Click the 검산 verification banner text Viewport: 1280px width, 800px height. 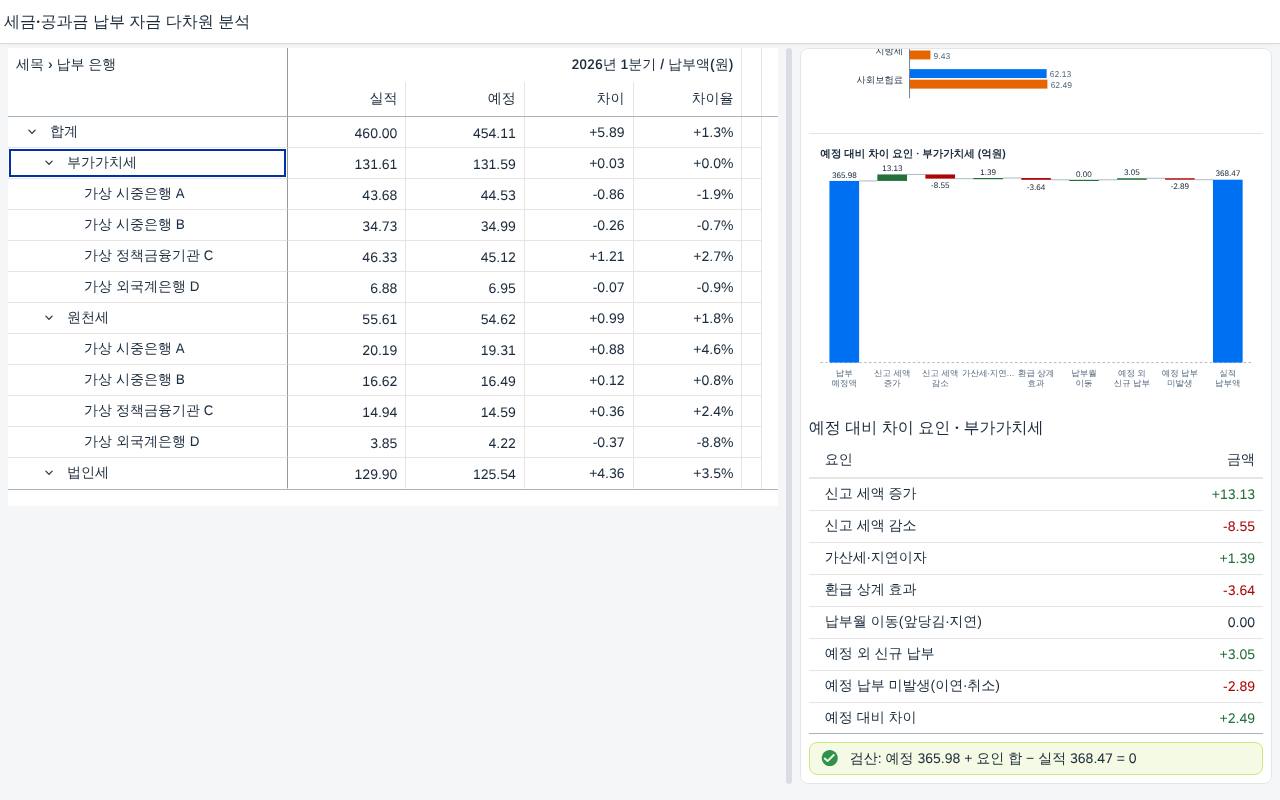point(993,758)
